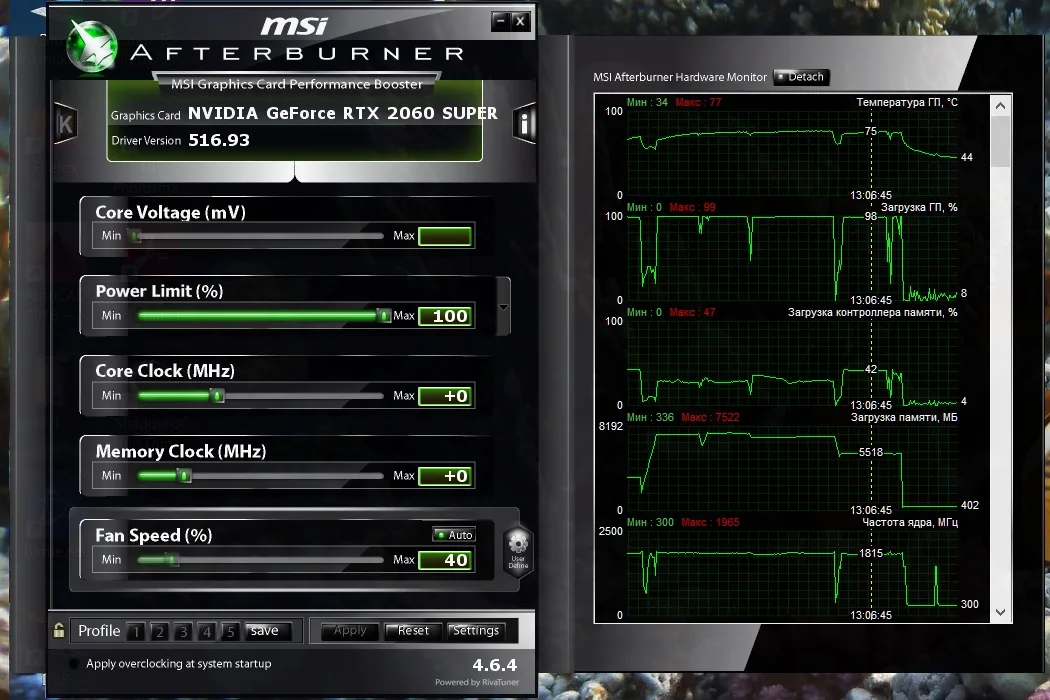Click the monitor scrollbar up arrow
Screen dimensions: 1050x700
1000,105
